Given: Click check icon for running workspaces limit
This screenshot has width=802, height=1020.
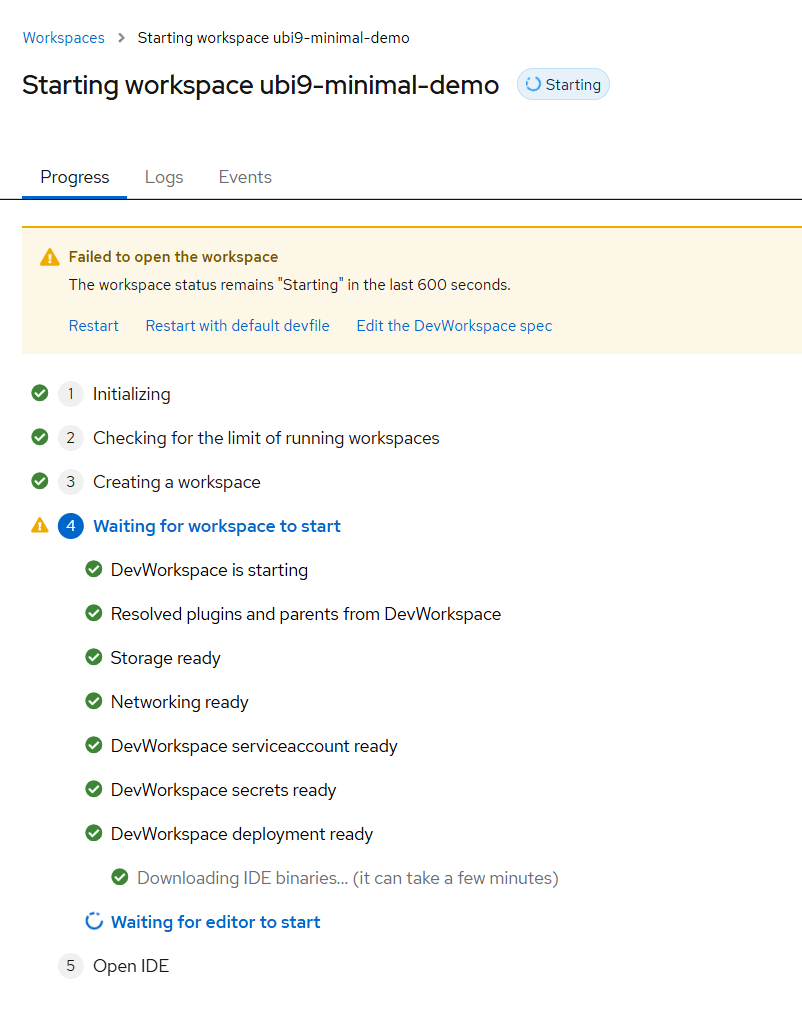Looking at the screenshot, I should coord(40,438).
